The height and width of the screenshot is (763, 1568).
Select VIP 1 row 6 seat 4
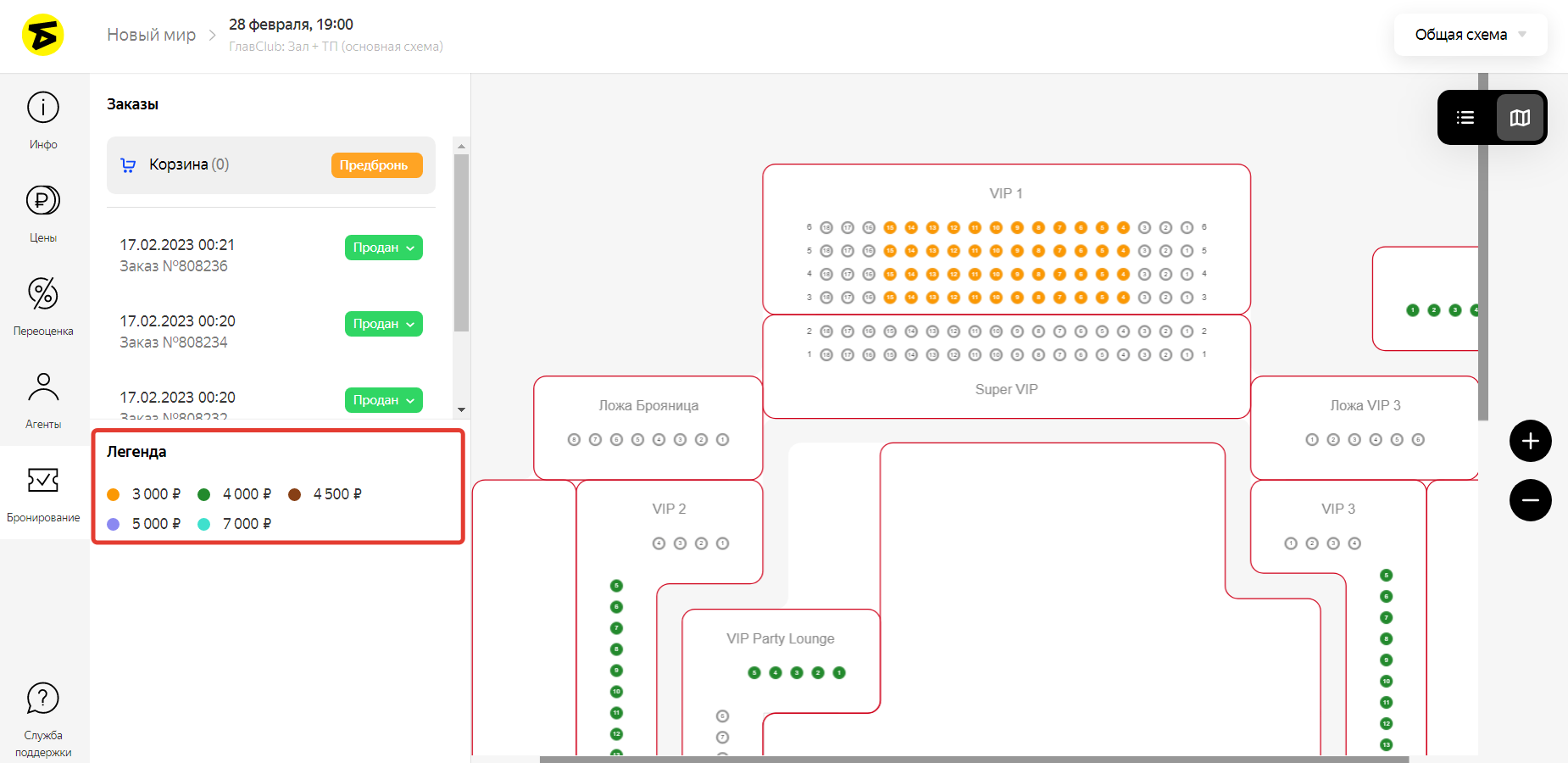click(x=1123, y=227)
